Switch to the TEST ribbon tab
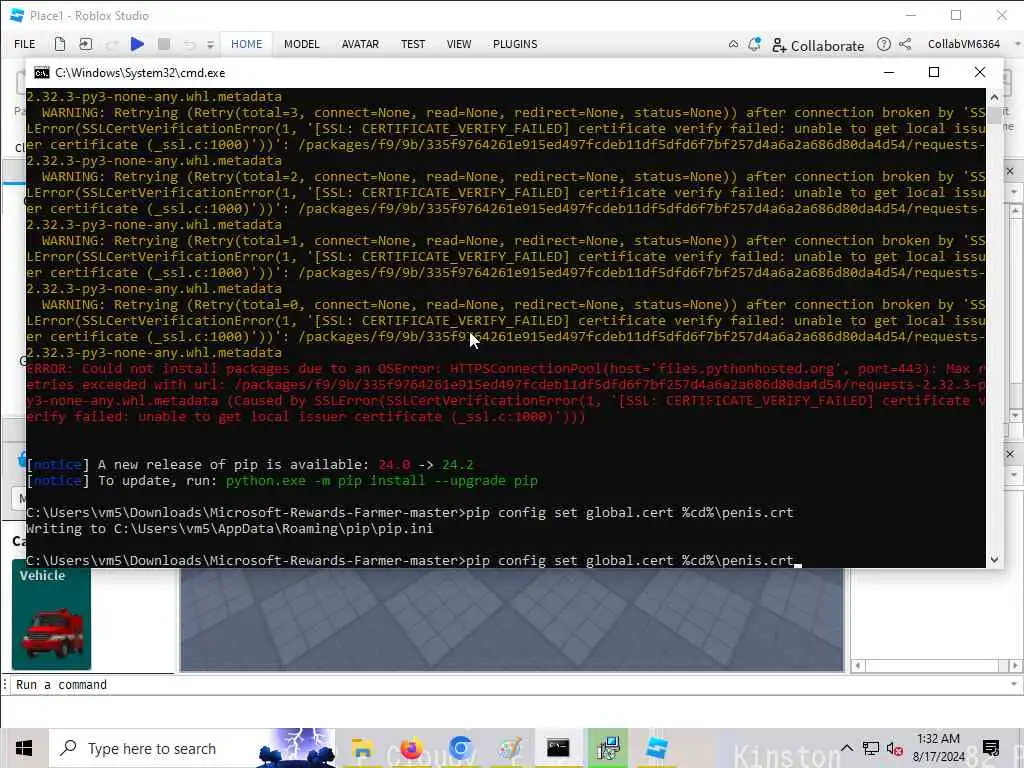This screenshot has height=768, width=1024. pos(413,44)
